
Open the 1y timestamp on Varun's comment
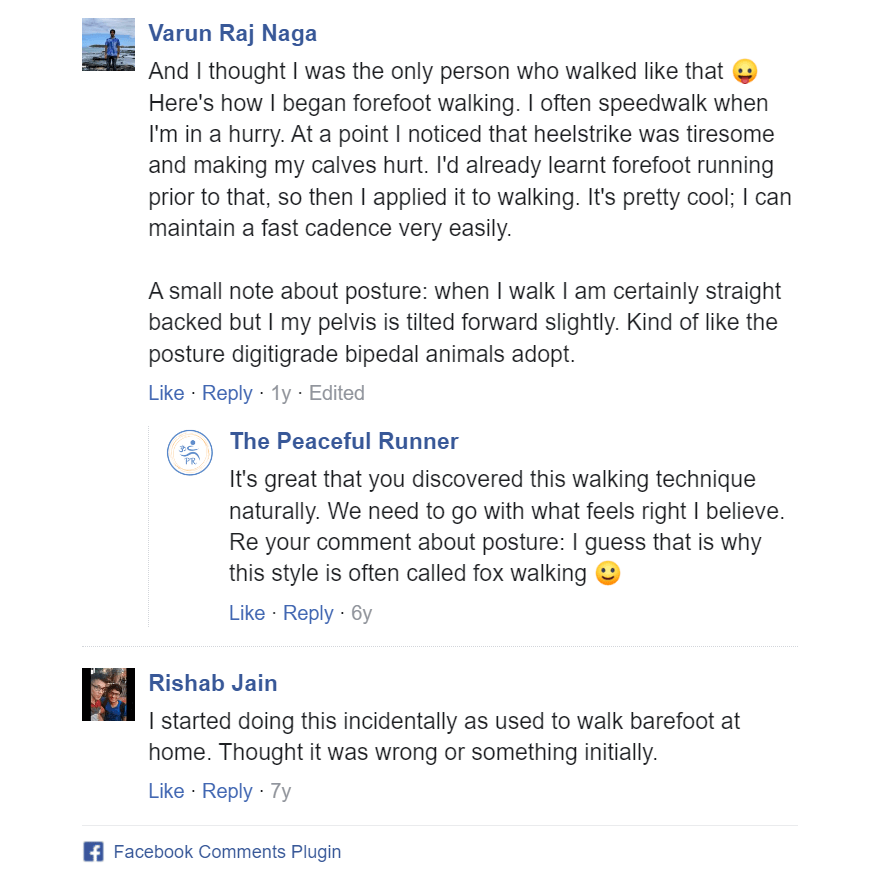[x=281, y=393]
